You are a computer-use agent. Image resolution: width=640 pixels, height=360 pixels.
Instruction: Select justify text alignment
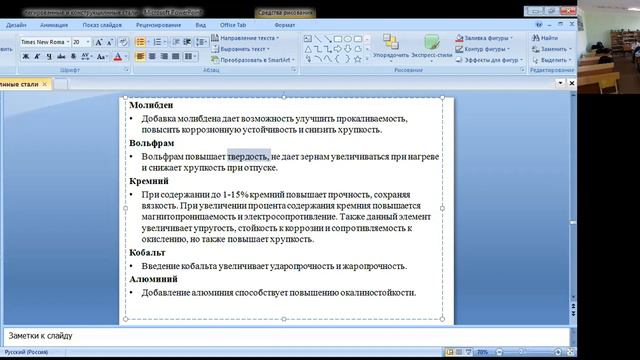coord(176,56)
